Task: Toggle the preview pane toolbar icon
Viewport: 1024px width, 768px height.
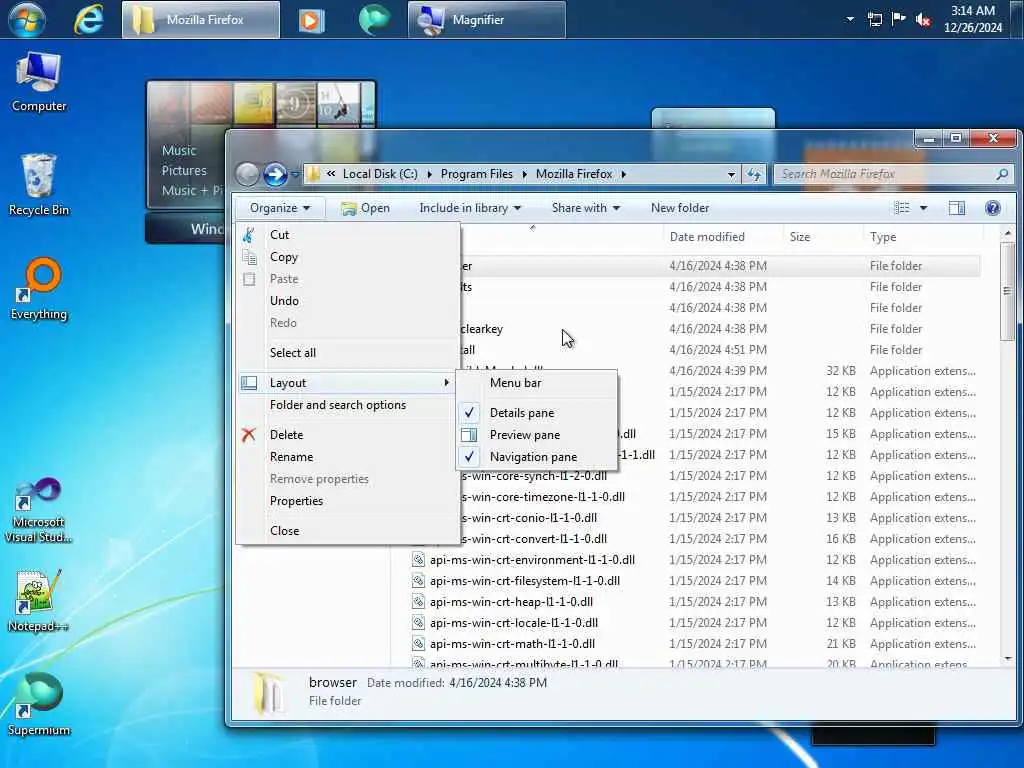Action: tap(957, 208)
